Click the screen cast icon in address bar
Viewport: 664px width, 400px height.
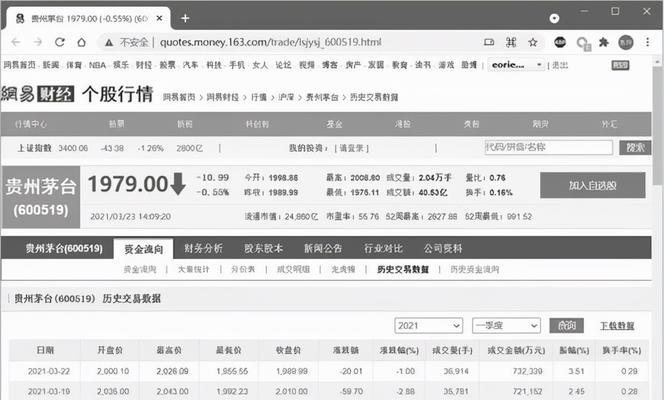click(489, 42)
